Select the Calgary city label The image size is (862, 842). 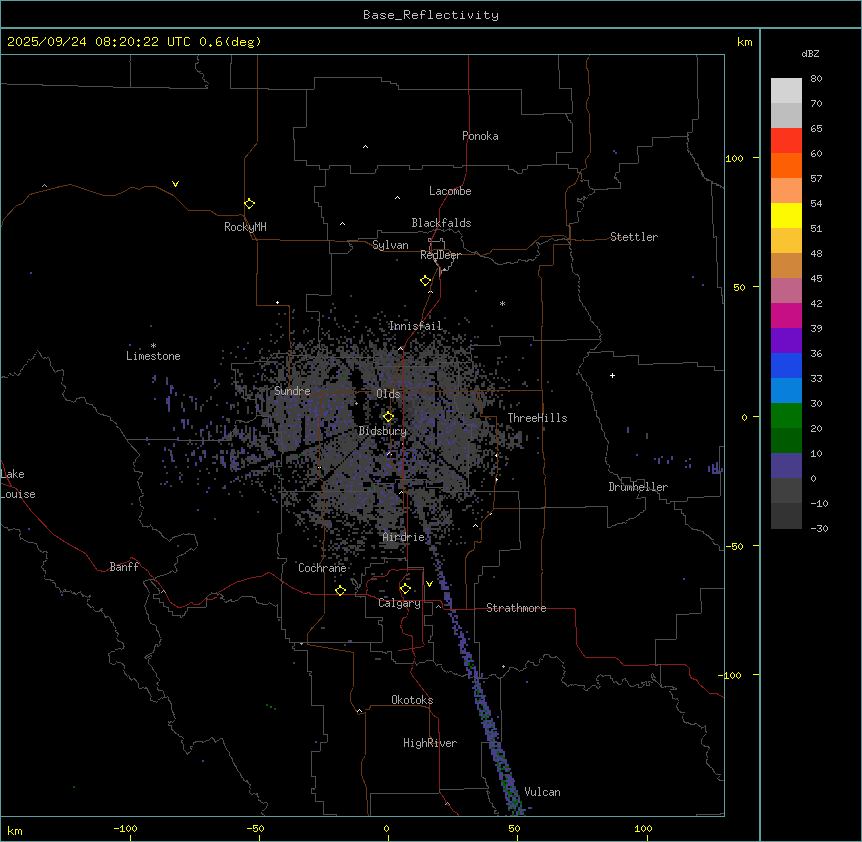click(x=399, y=604)
